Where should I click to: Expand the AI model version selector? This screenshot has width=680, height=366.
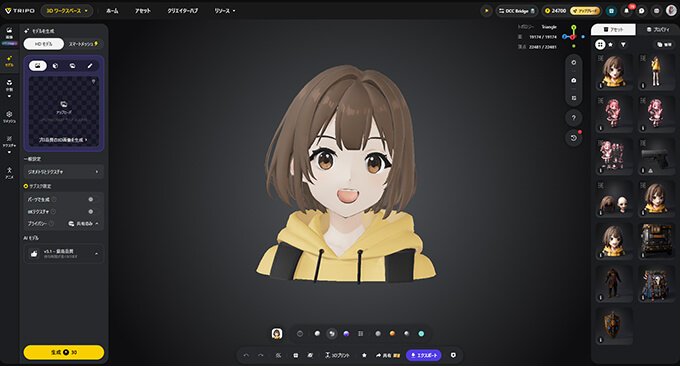click(x=64, y=254)
